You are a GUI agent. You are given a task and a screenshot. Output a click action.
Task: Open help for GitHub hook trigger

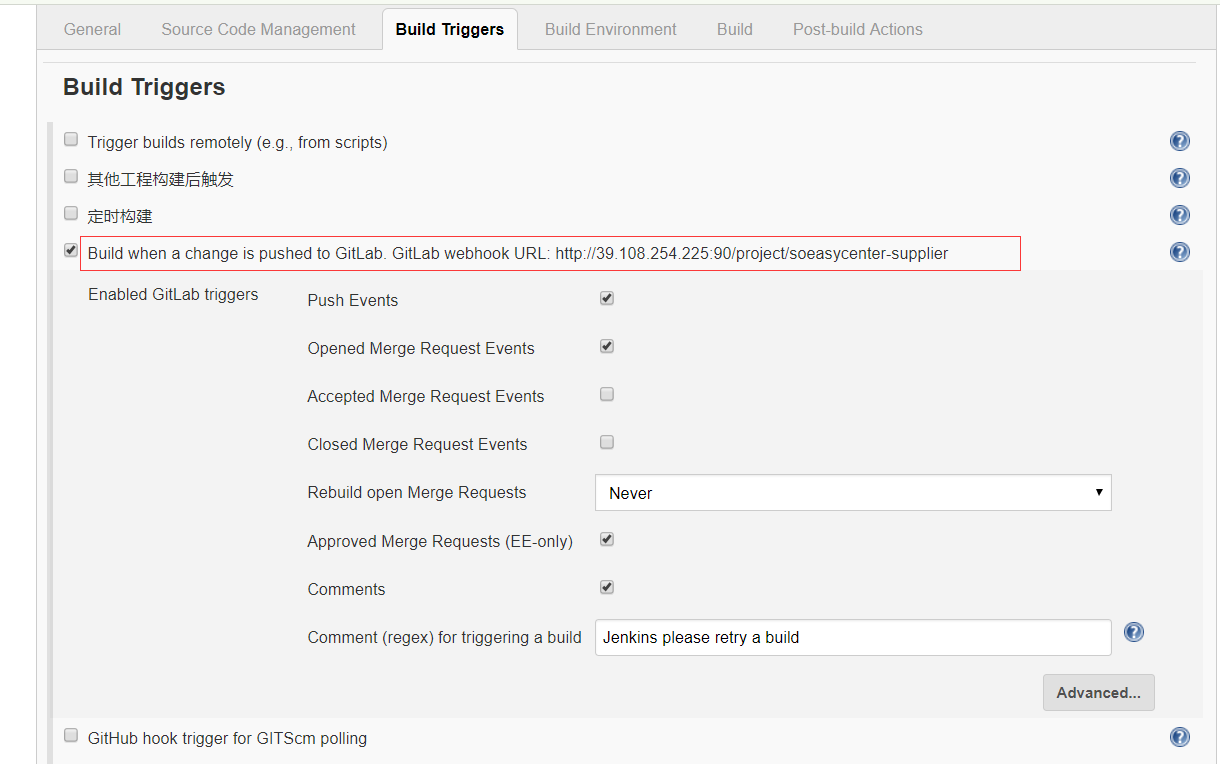pyautogui.click(x=1180, y=737)
